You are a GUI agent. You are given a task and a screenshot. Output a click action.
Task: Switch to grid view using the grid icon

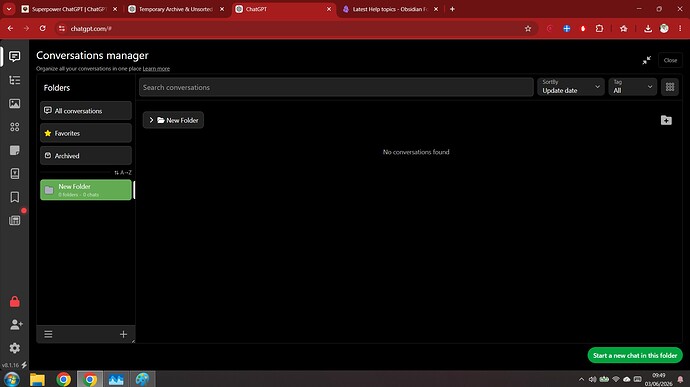pyautogui.click(x=670, y=87)
